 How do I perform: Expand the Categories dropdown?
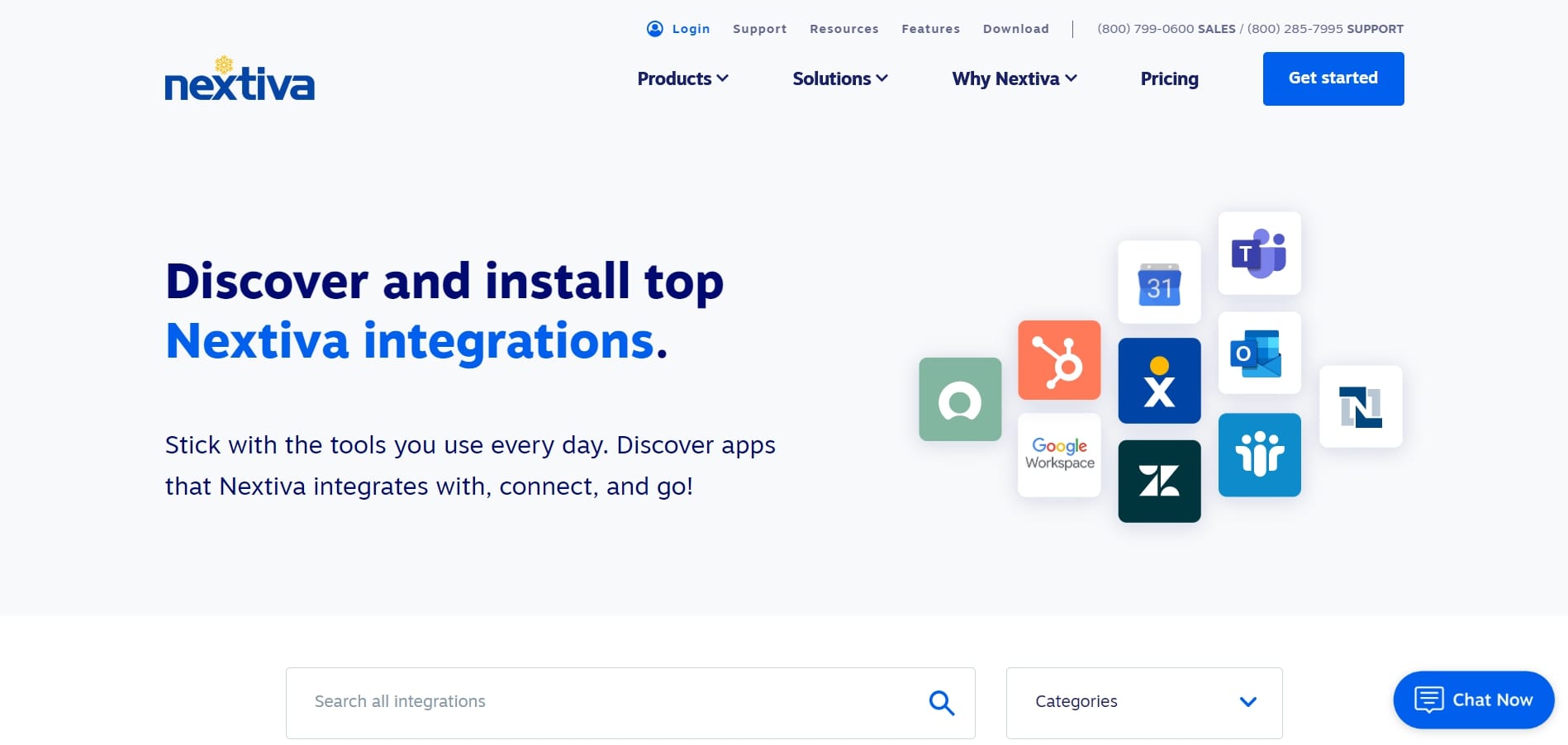tap(1143, 702)
